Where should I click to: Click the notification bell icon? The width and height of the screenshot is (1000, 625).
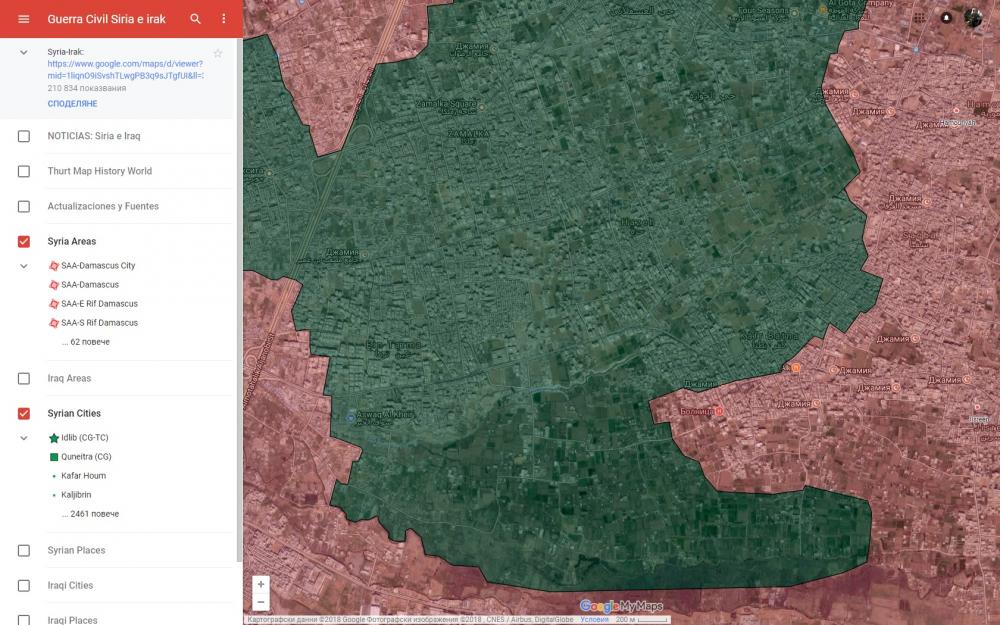(x=946, y=18)
